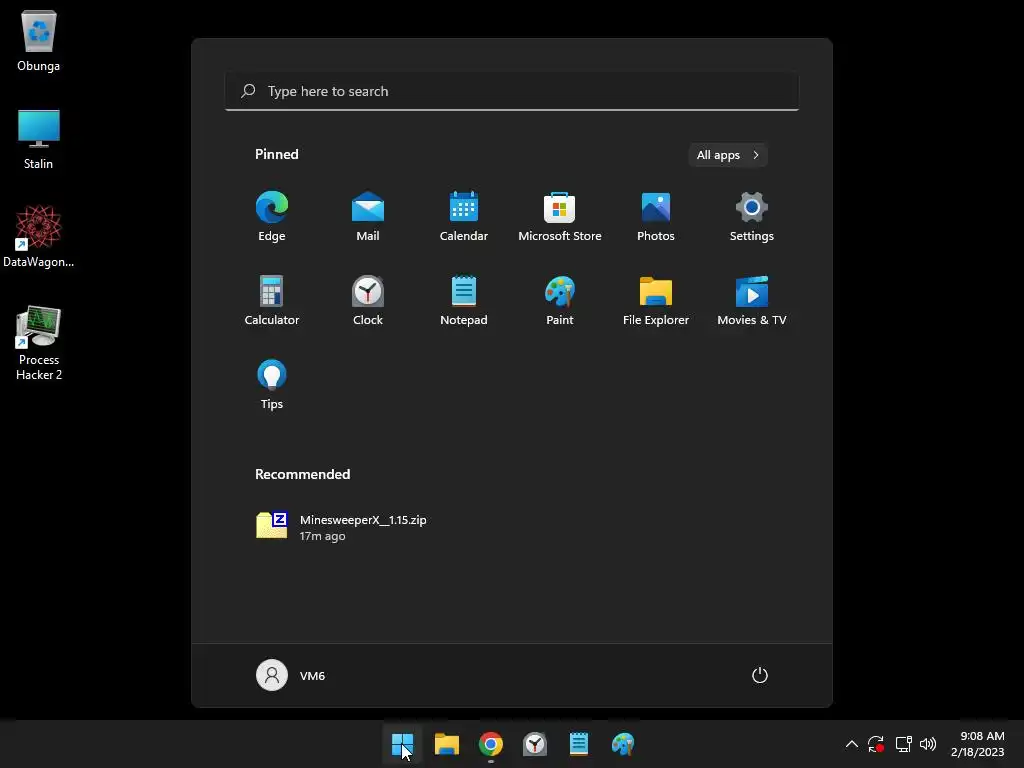Image resolution: width=1024 pixels, height=768 pixels.
Task: Open Notepad from the taskbar
Action: tap(579, 744)
